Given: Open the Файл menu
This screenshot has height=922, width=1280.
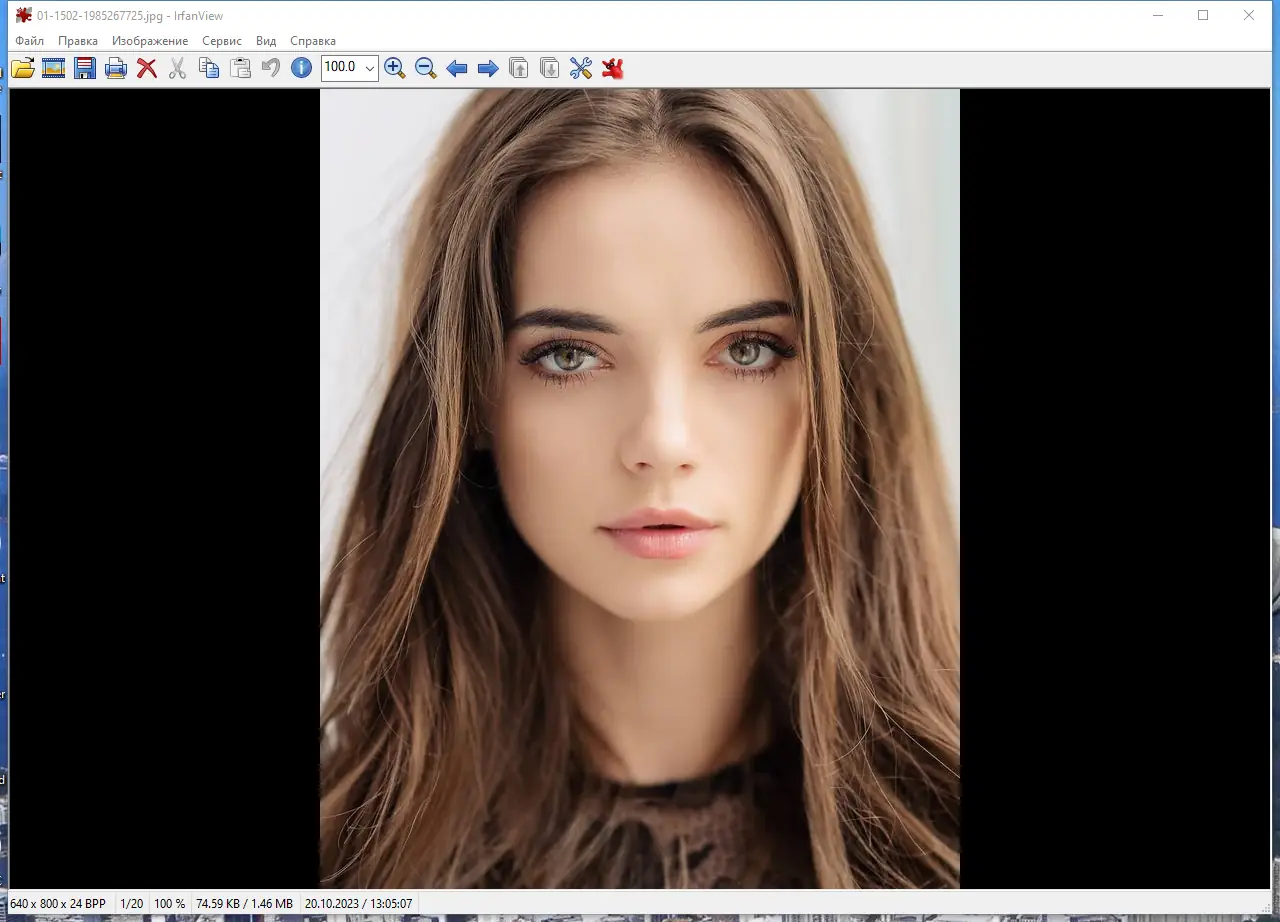Looking at the screenshot, I should tap(30, 41).
